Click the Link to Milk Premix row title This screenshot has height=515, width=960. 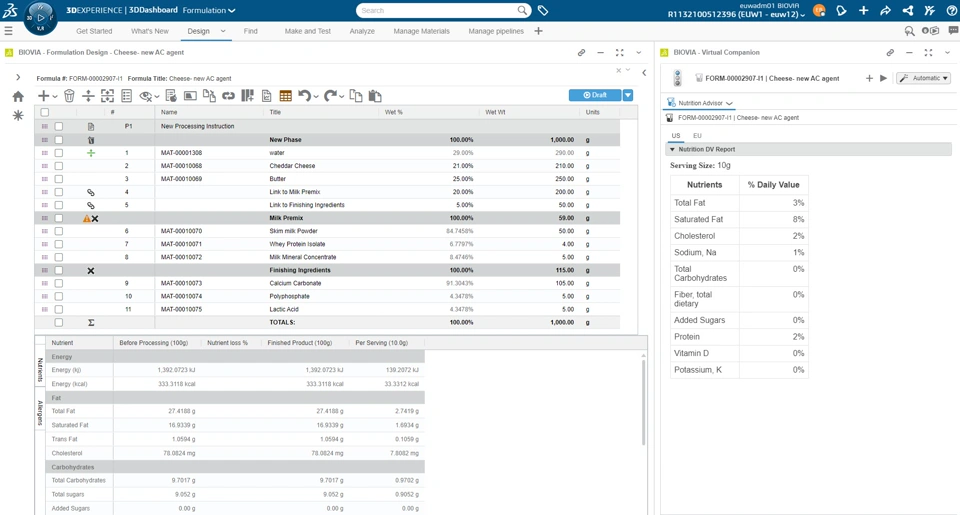point(294,192)
